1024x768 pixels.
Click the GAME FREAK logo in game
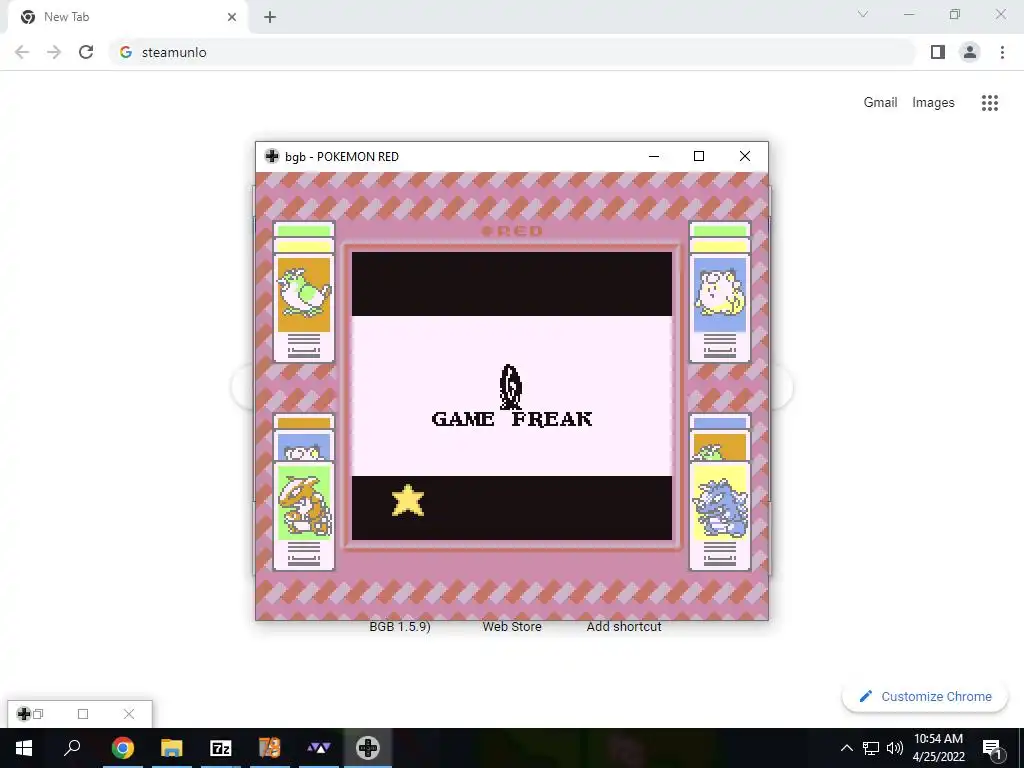click(x=512, y=396)
